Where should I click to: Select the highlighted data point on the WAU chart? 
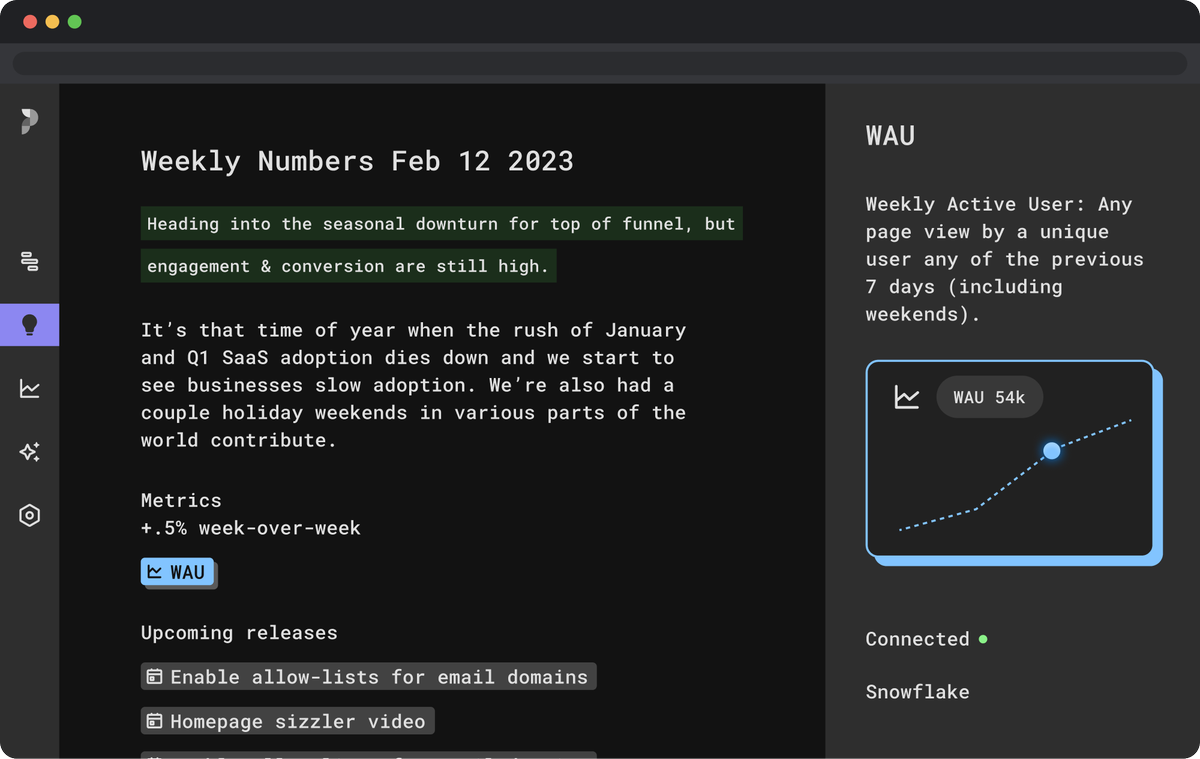tap(1051, 451)
